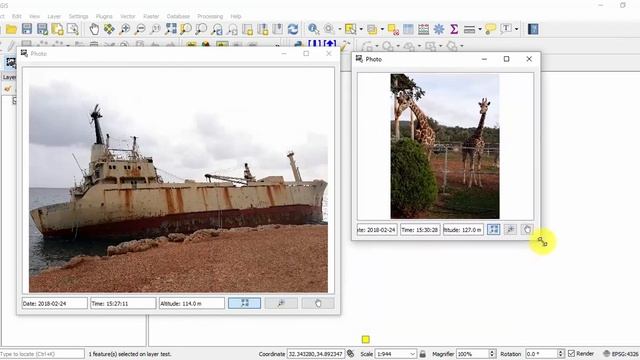This screenshot has height=360, width=640.
Task: Click the Zoom Next icon
Action: [x=232, y=29]
